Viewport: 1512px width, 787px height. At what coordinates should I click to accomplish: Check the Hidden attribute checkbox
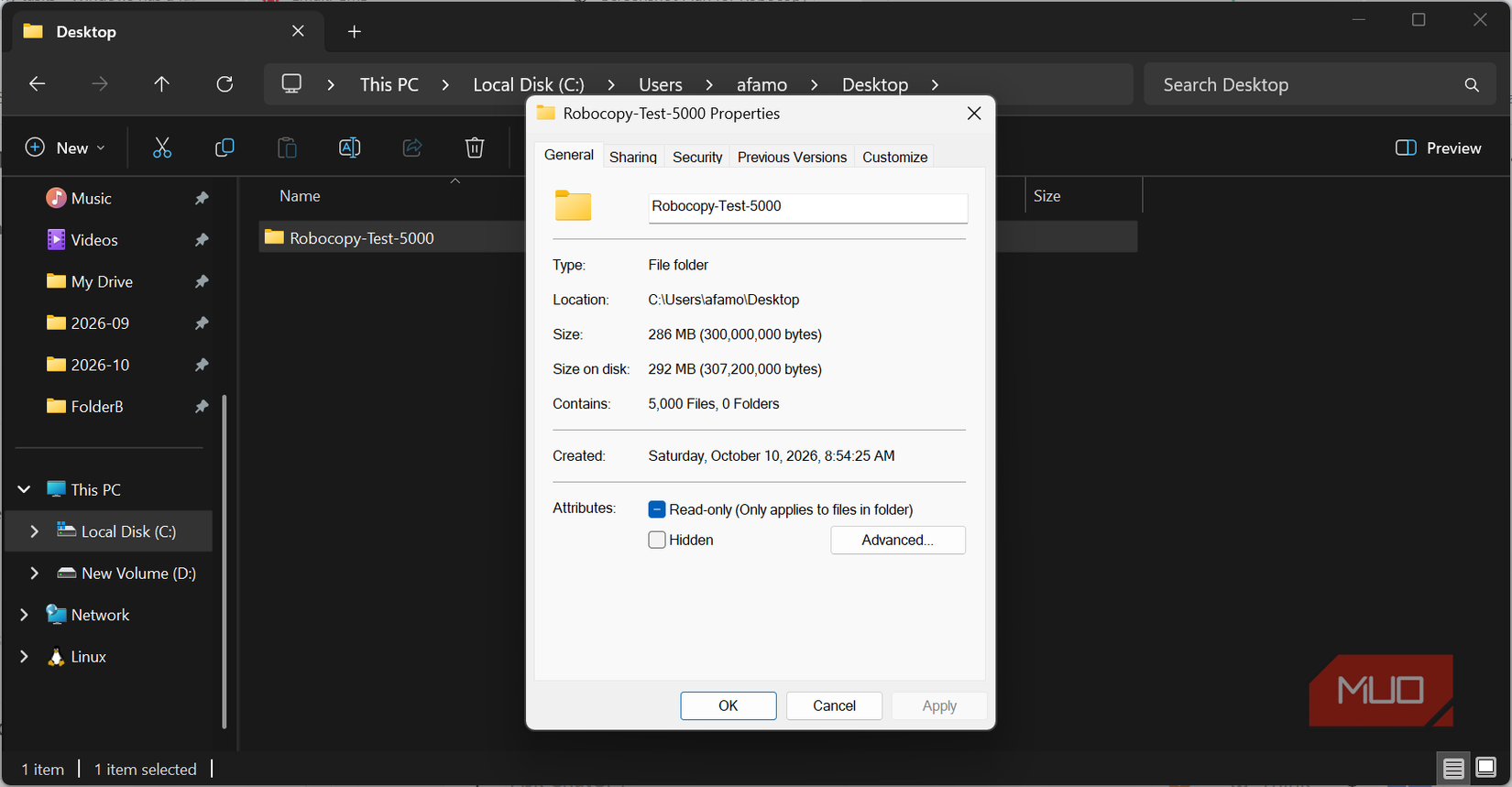[657, 541]
